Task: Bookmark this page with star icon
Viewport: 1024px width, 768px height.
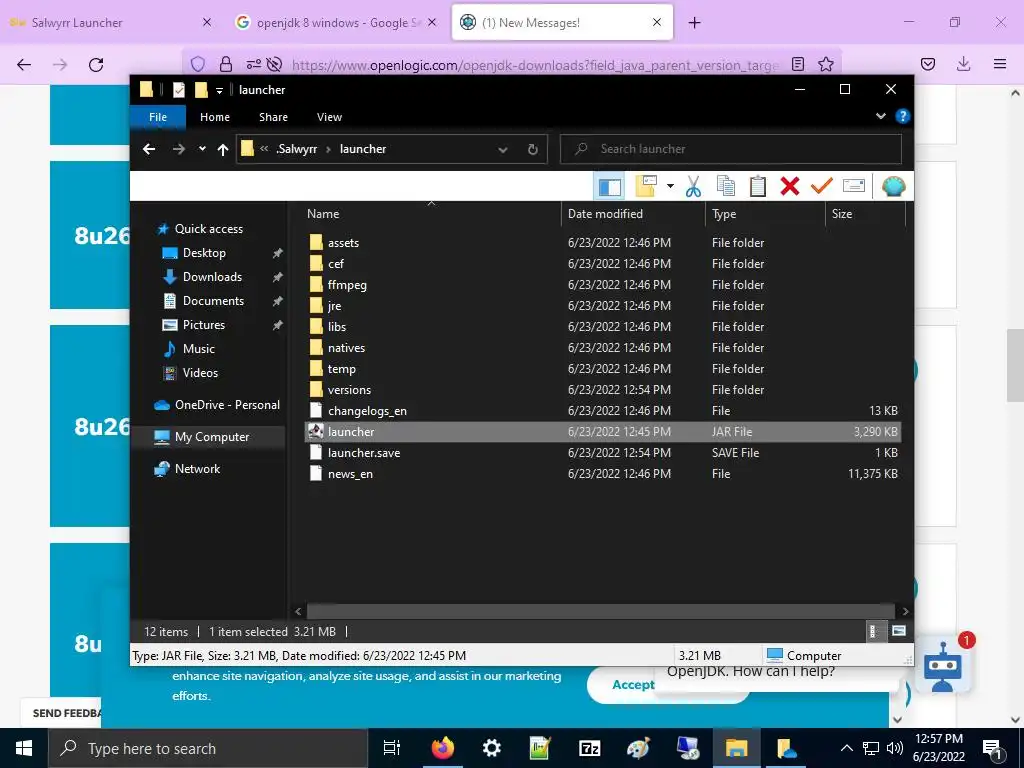Action: tap(825, 64)
